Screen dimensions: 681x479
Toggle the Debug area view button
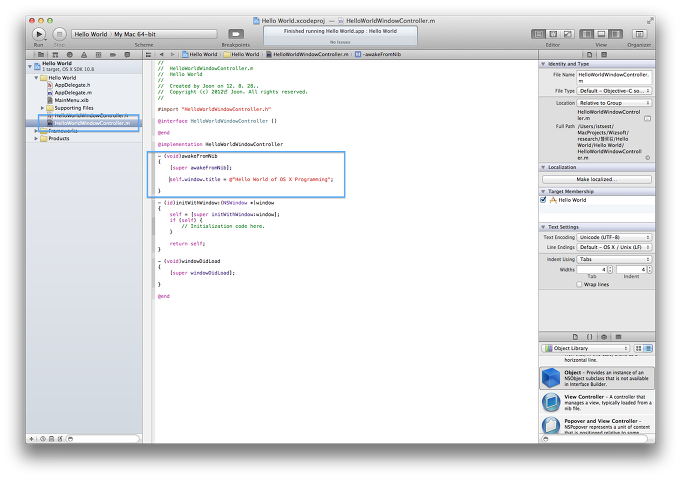(601, 34)
